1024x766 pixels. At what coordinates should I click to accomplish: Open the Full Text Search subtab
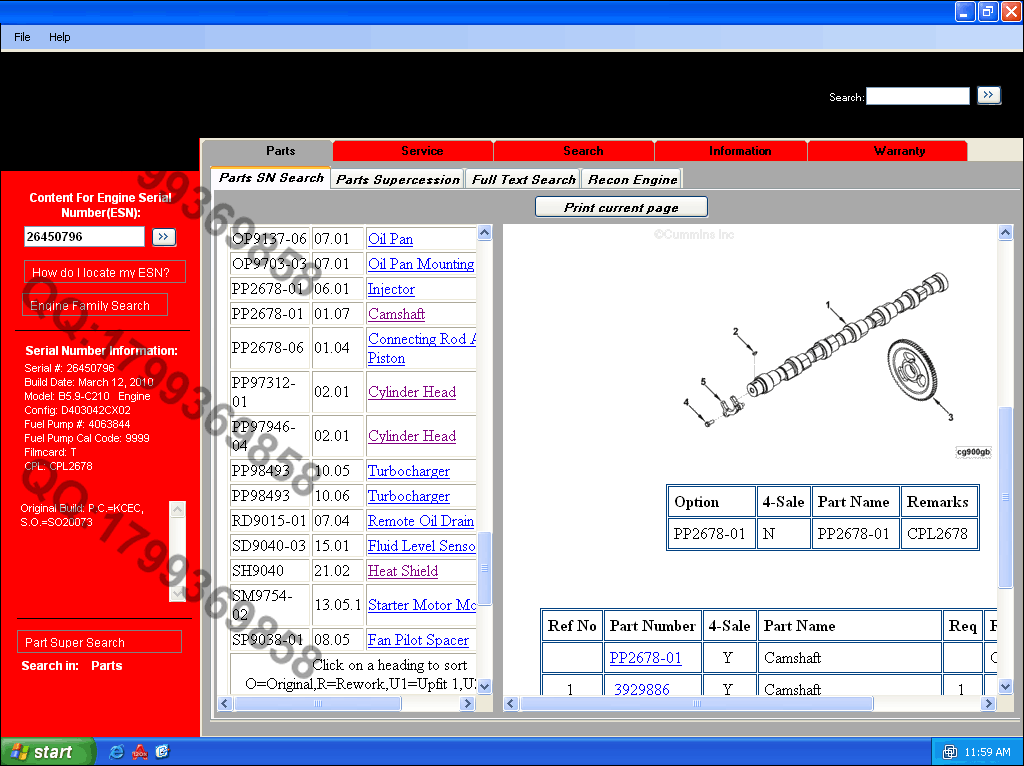(523, 179)
